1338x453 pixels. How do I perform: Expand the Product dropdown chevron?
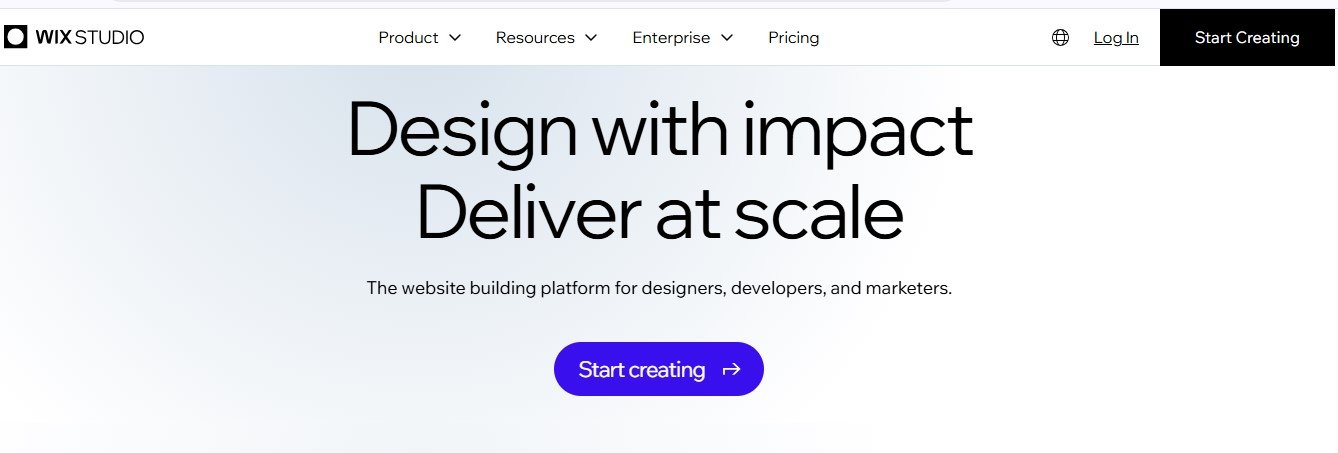click(455, 38)
